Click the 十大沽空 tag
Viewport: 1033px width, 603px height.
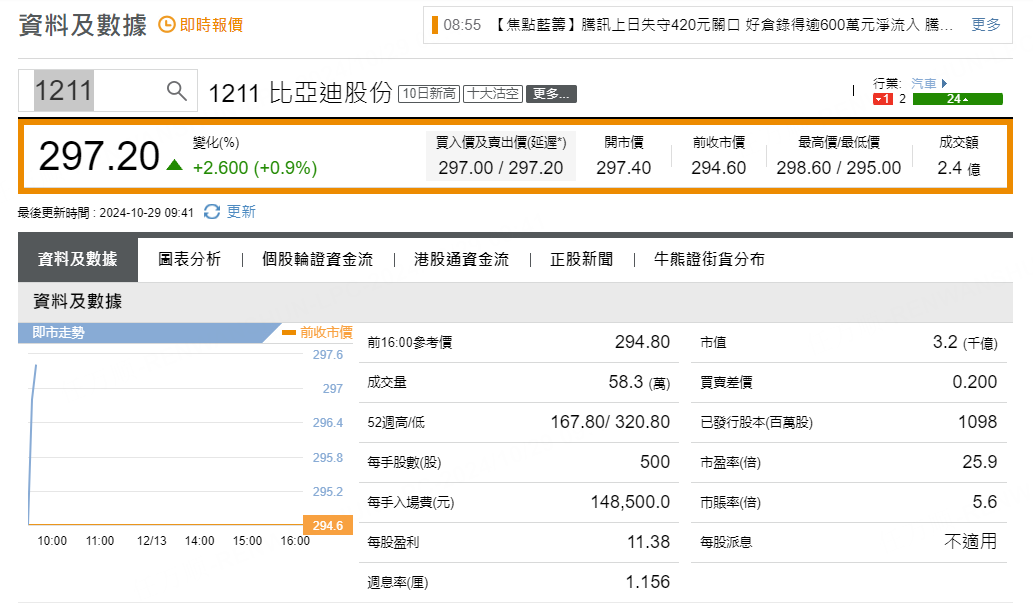[x=493, y=94]
